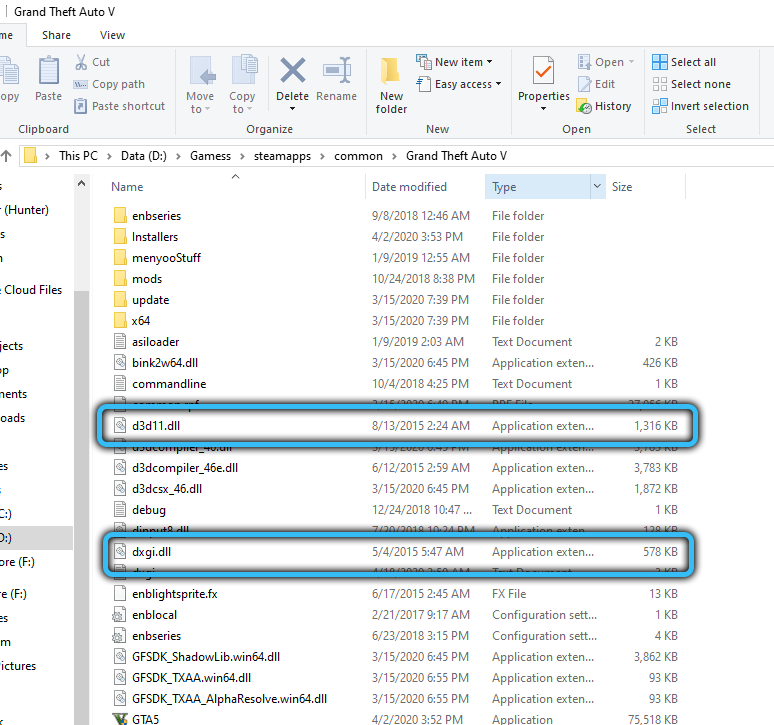Expand the Easy access dropdown
The height and width of the screenshot is (725, 774).
coord(459,84)
